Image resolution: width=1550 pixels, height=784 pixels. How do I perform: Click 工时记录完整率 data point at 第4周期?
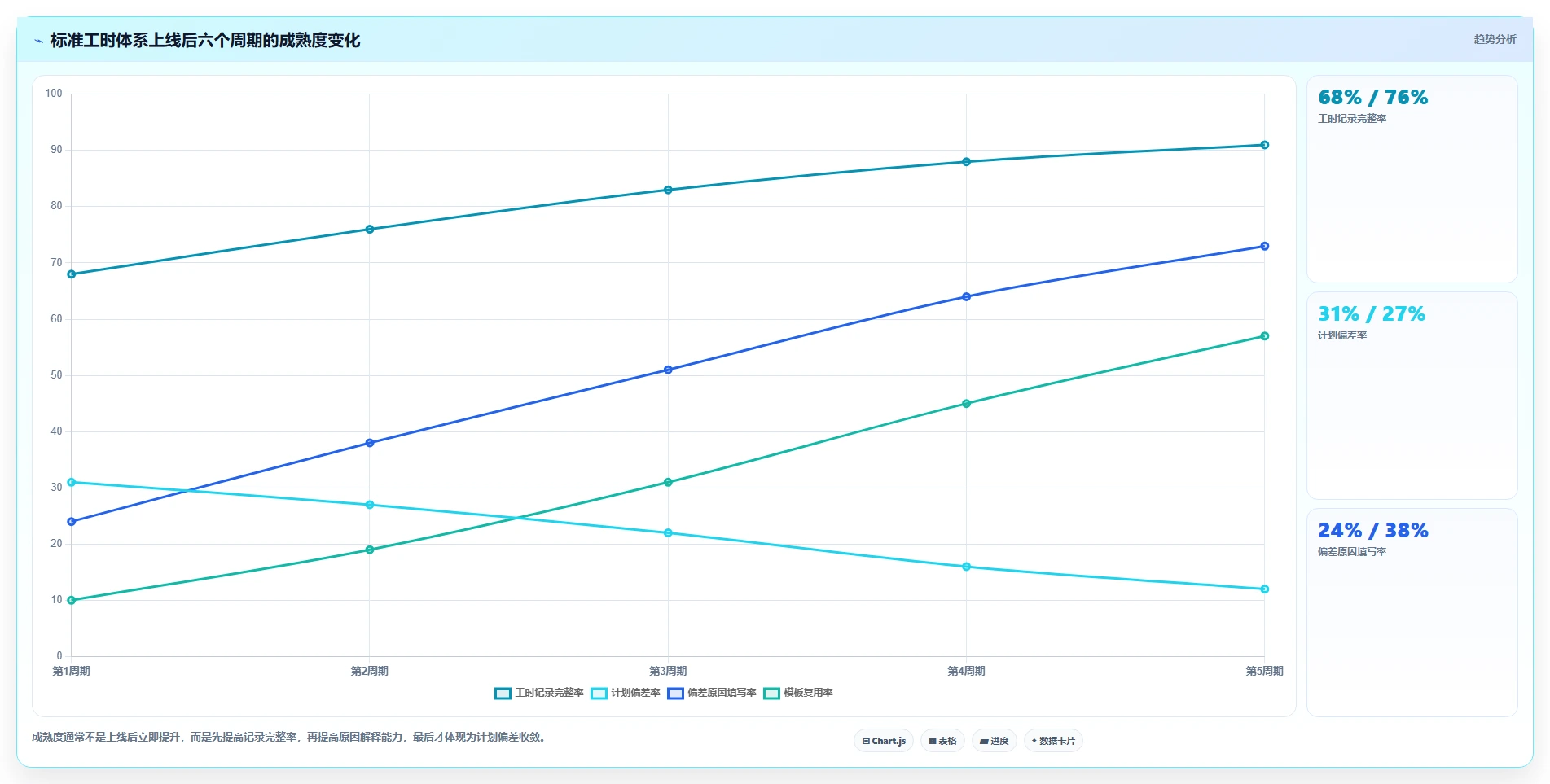pos(966,162)
